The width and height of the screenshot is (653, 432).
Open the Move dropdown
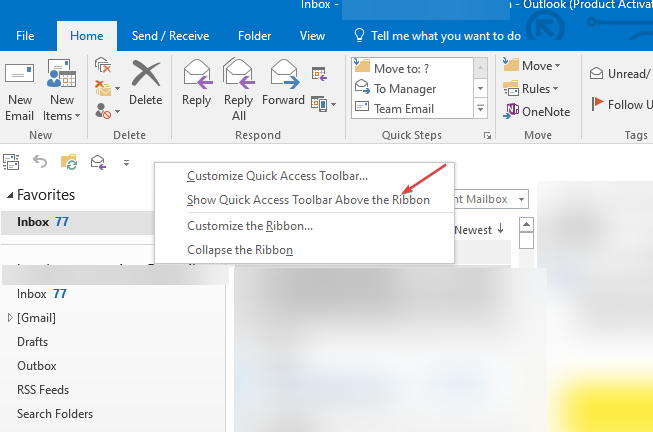click(531, 65)
